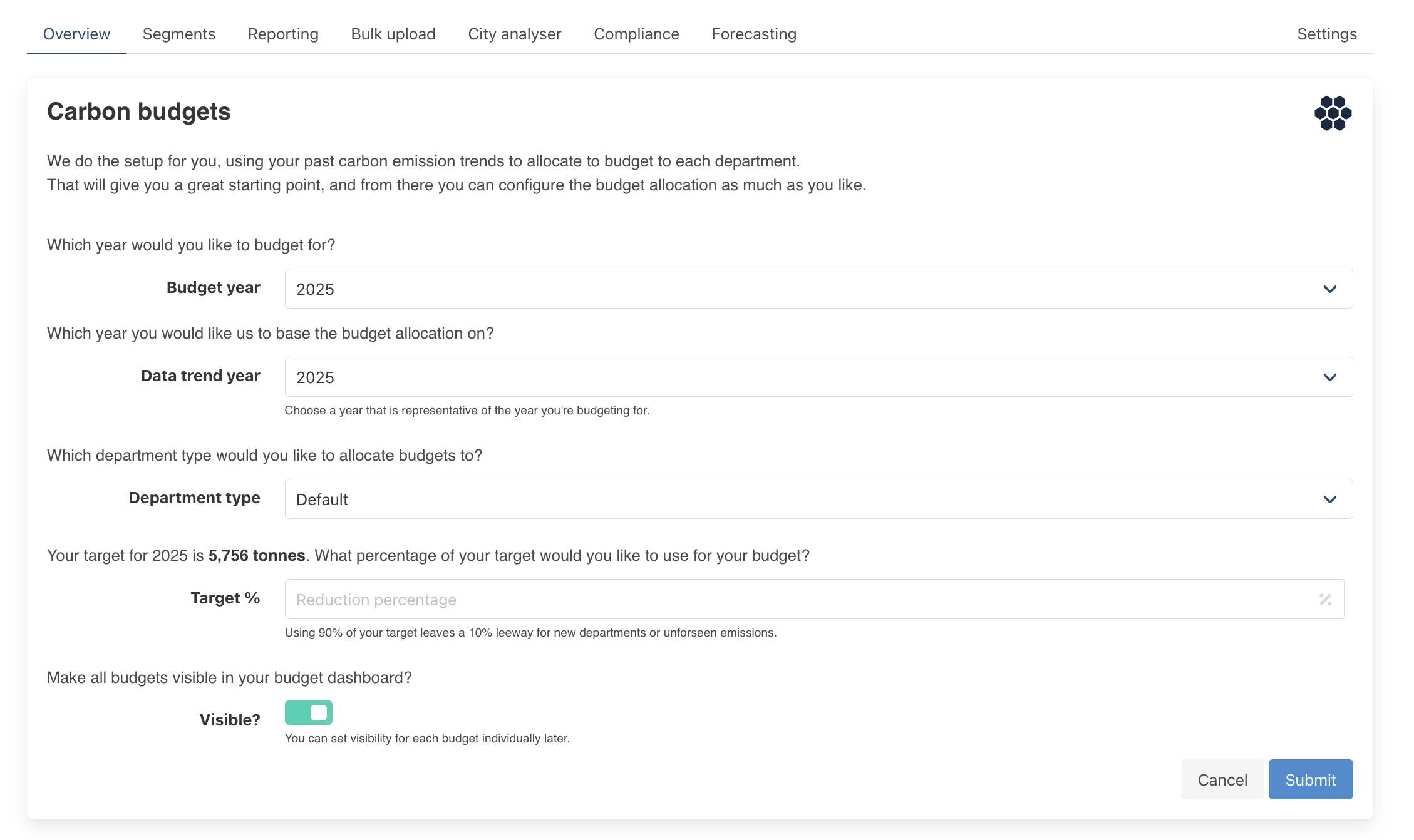The image size is (1414, 840).
Task: Click the Data trend year chevron arrow
Action: [x=1329, y=377]
